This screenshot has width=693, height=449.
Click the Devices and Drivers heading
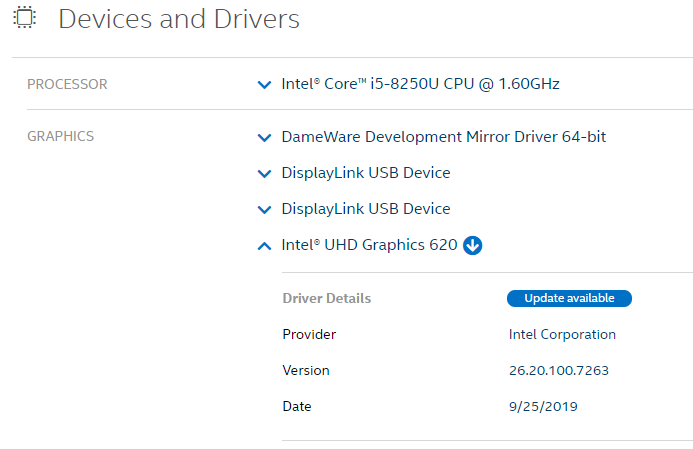coord(179,19)
